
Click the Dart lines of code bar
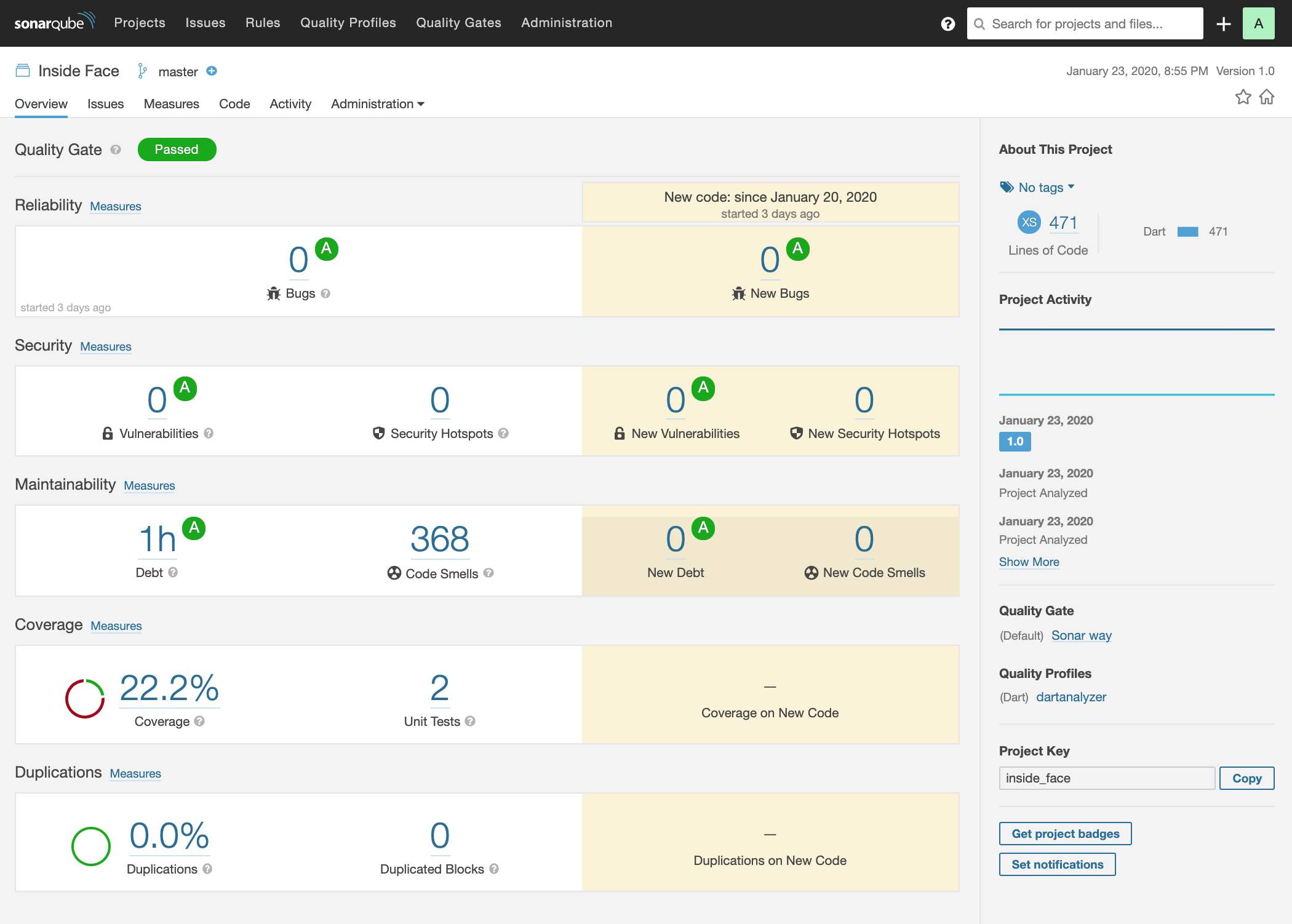pyautogui.click(x=1187, y=231)
